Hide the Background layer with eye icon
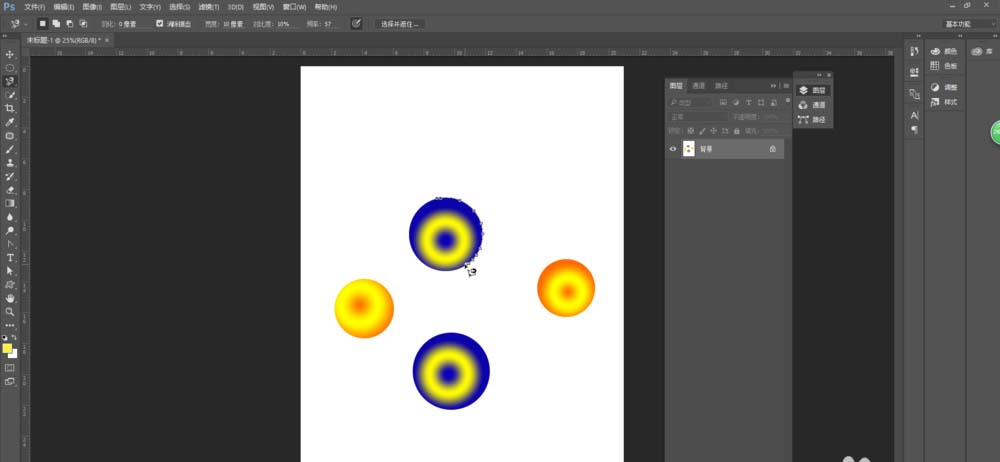The width and height of the screenshot is (1000, 462). tap(673, 149)
